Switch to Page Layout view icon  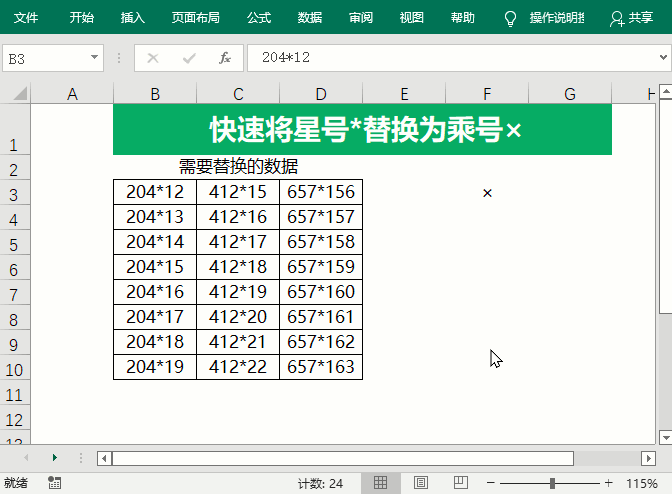click(x=421, y=483)
